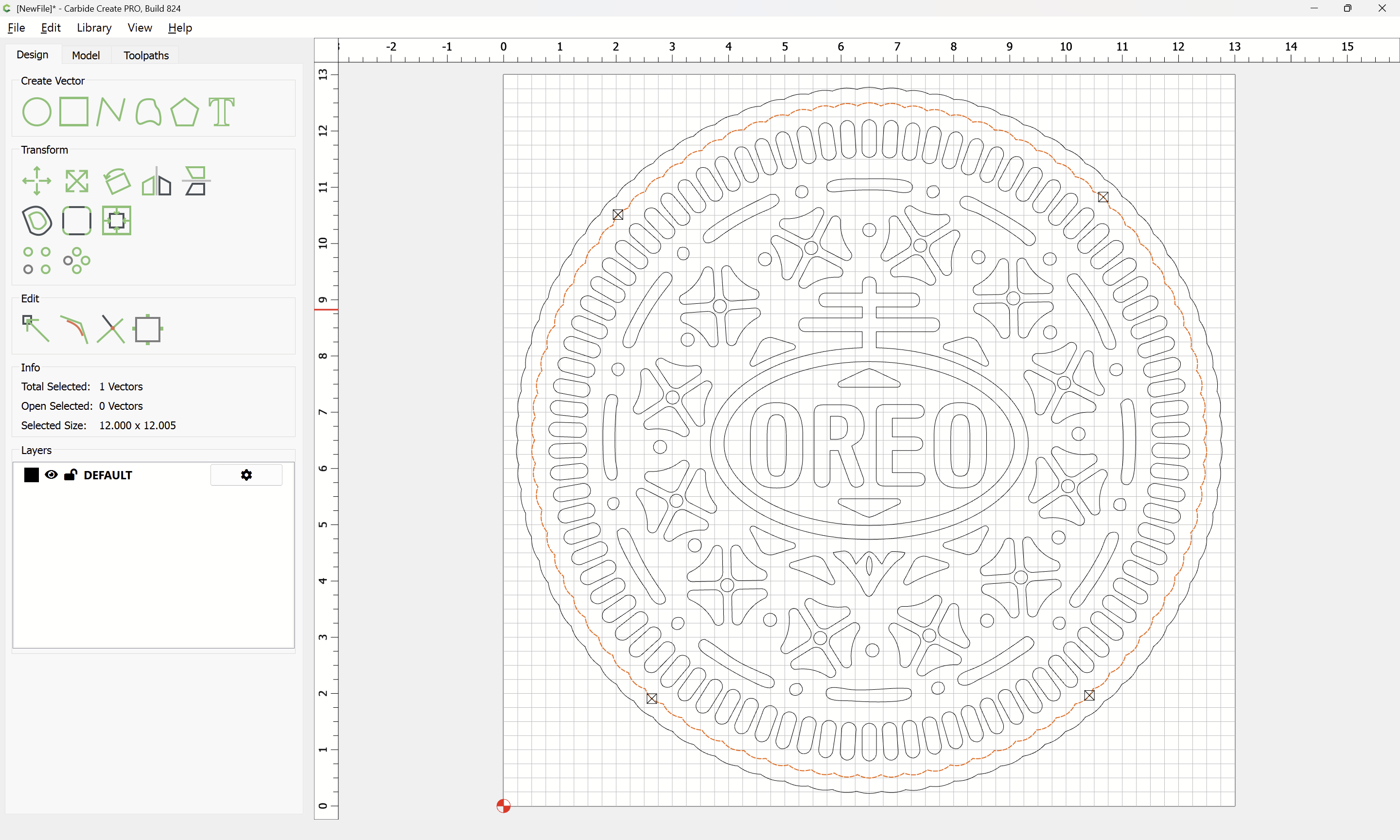This screenshot has width=1400, height=840.
Task: Select the Circle creation tool
Action: pyautogui.click(x=37, y=112)
